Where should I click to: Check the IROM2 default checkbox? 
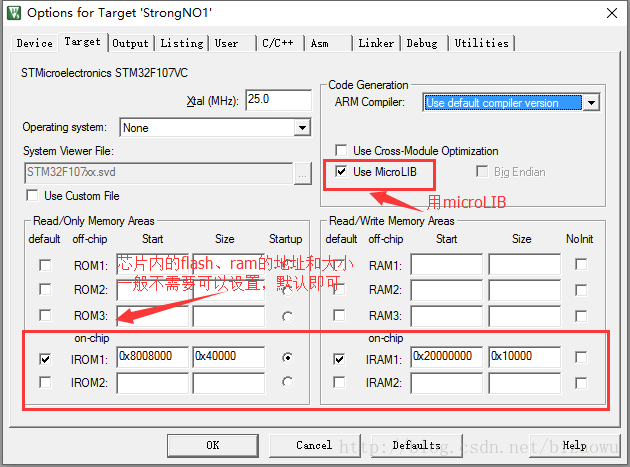pos(45,382)
